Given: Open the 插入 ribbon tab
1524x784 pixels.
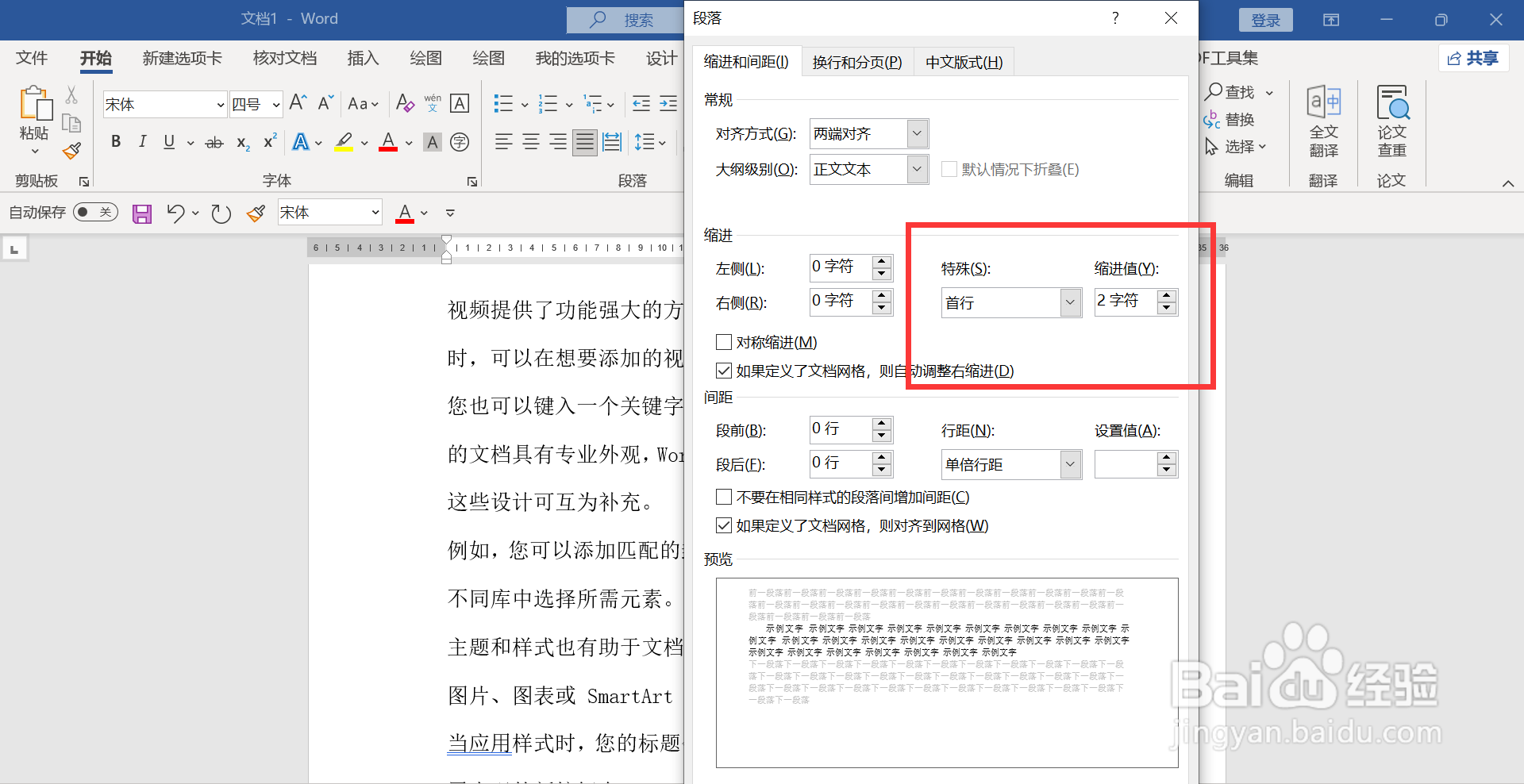Looking at the screenshot, I should (363, 58).
